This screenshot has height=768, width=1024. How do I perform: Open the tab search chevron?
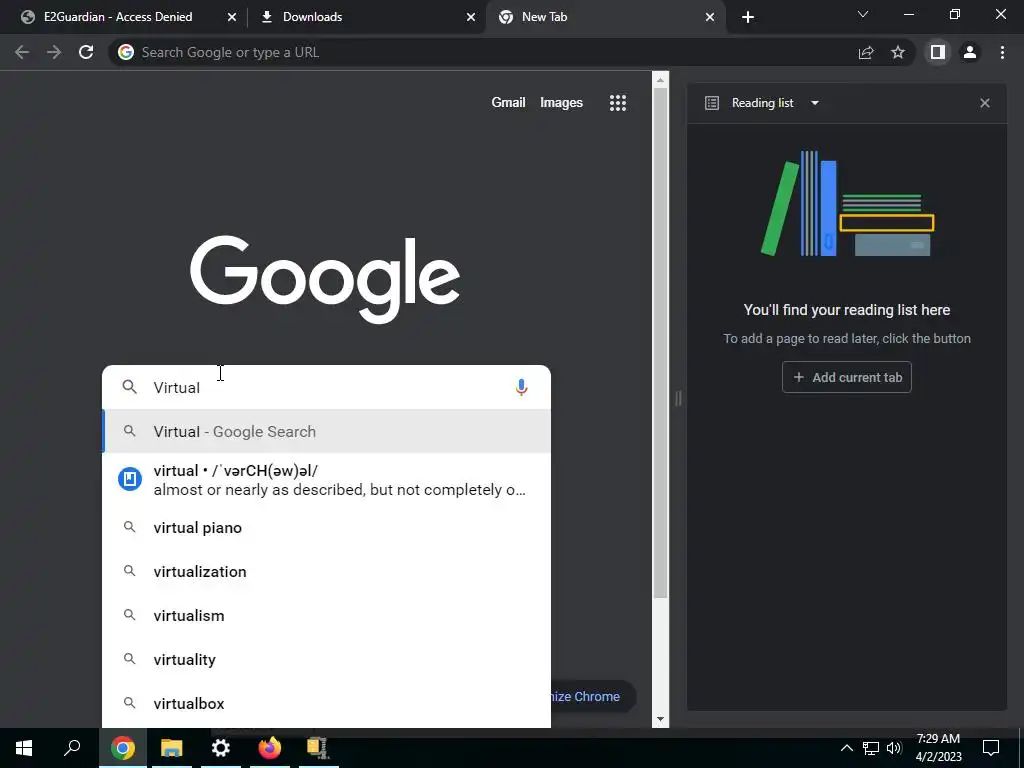863,14
